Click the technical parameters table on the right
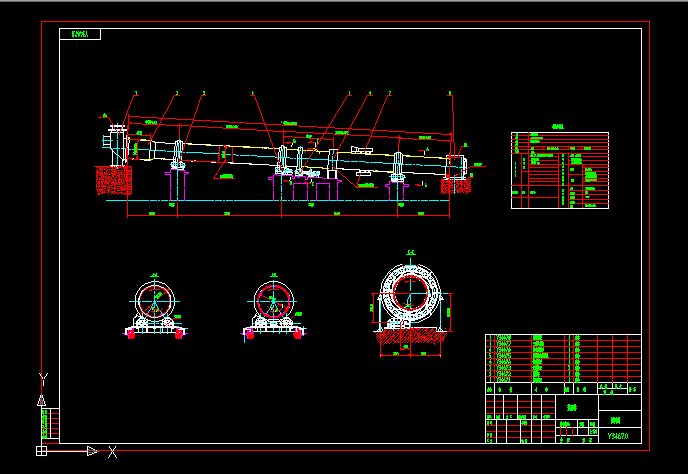Image resolution: width=688 pixels, height=474 pixels. pos(560,170)
